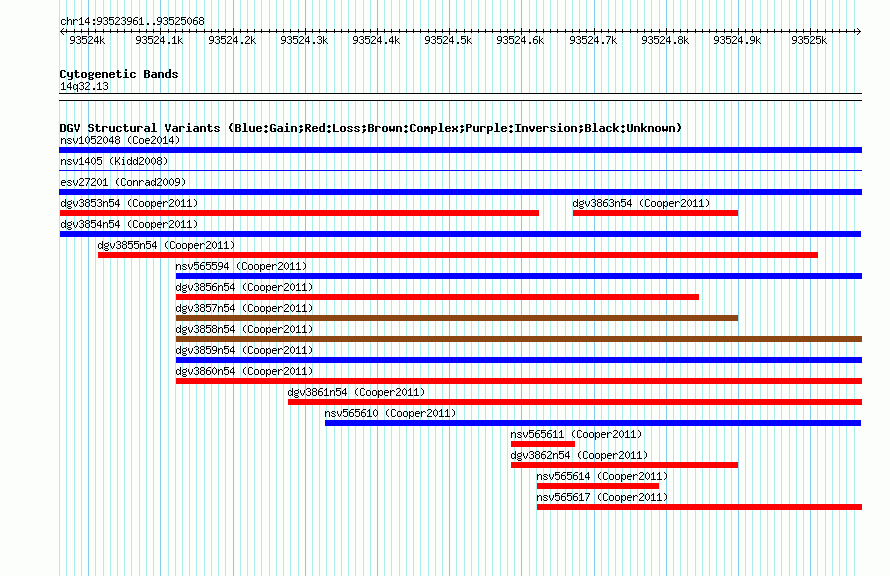The image size is (890, 576).
Task: Select the dgv3853n54 red loss bar
Action: (299, 213)
